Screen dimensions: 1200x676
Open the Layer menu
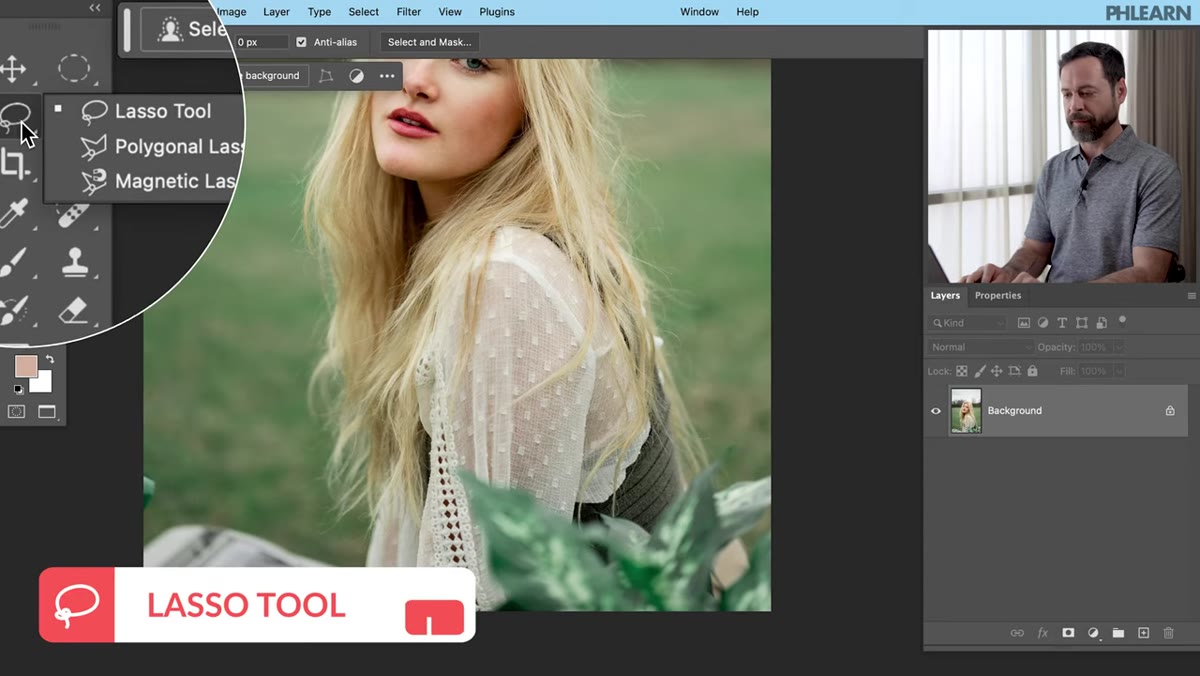tap(276, 12)
